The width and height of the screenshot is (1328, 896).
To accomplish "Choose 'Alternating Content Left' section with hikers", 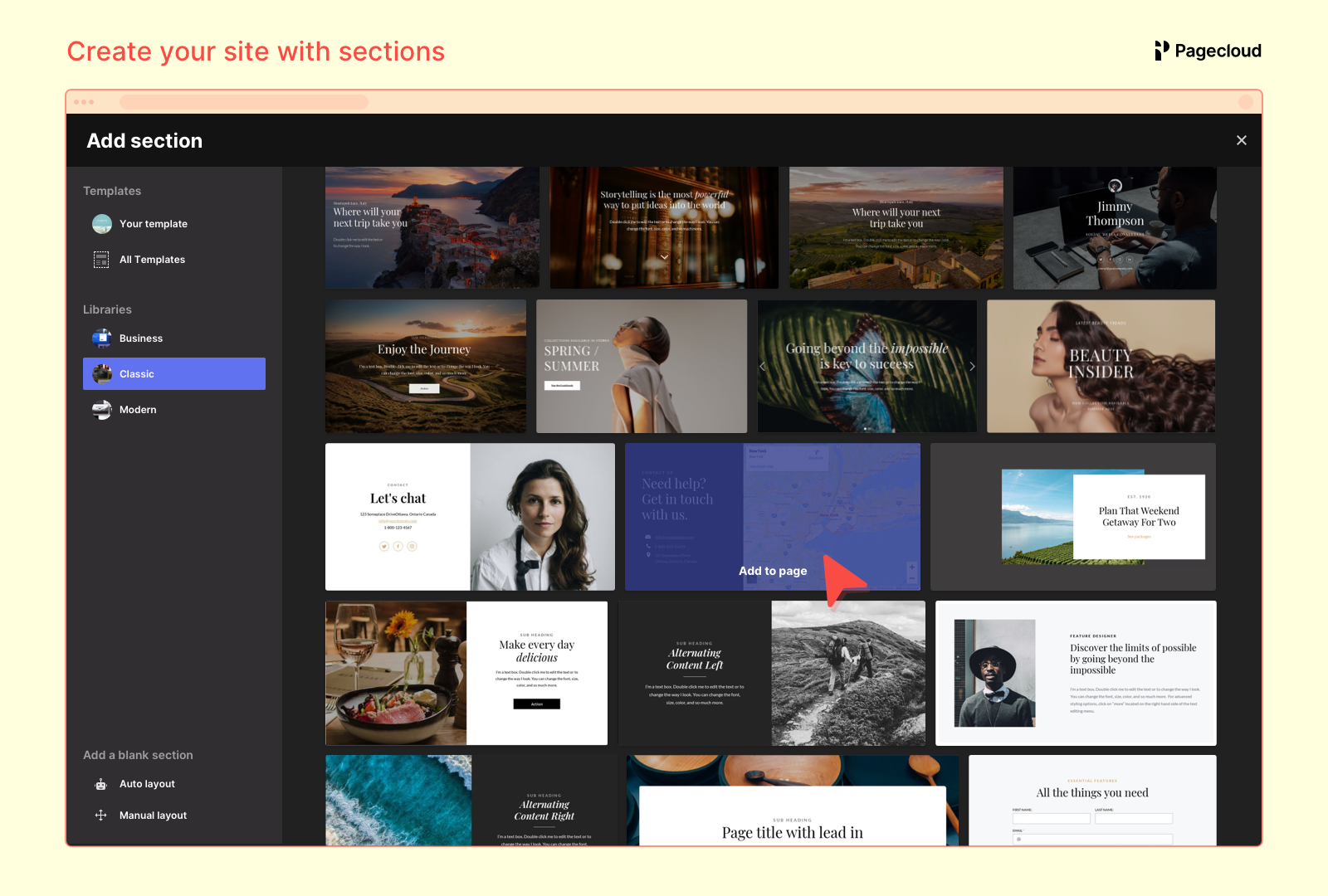I will coord(772,673).
